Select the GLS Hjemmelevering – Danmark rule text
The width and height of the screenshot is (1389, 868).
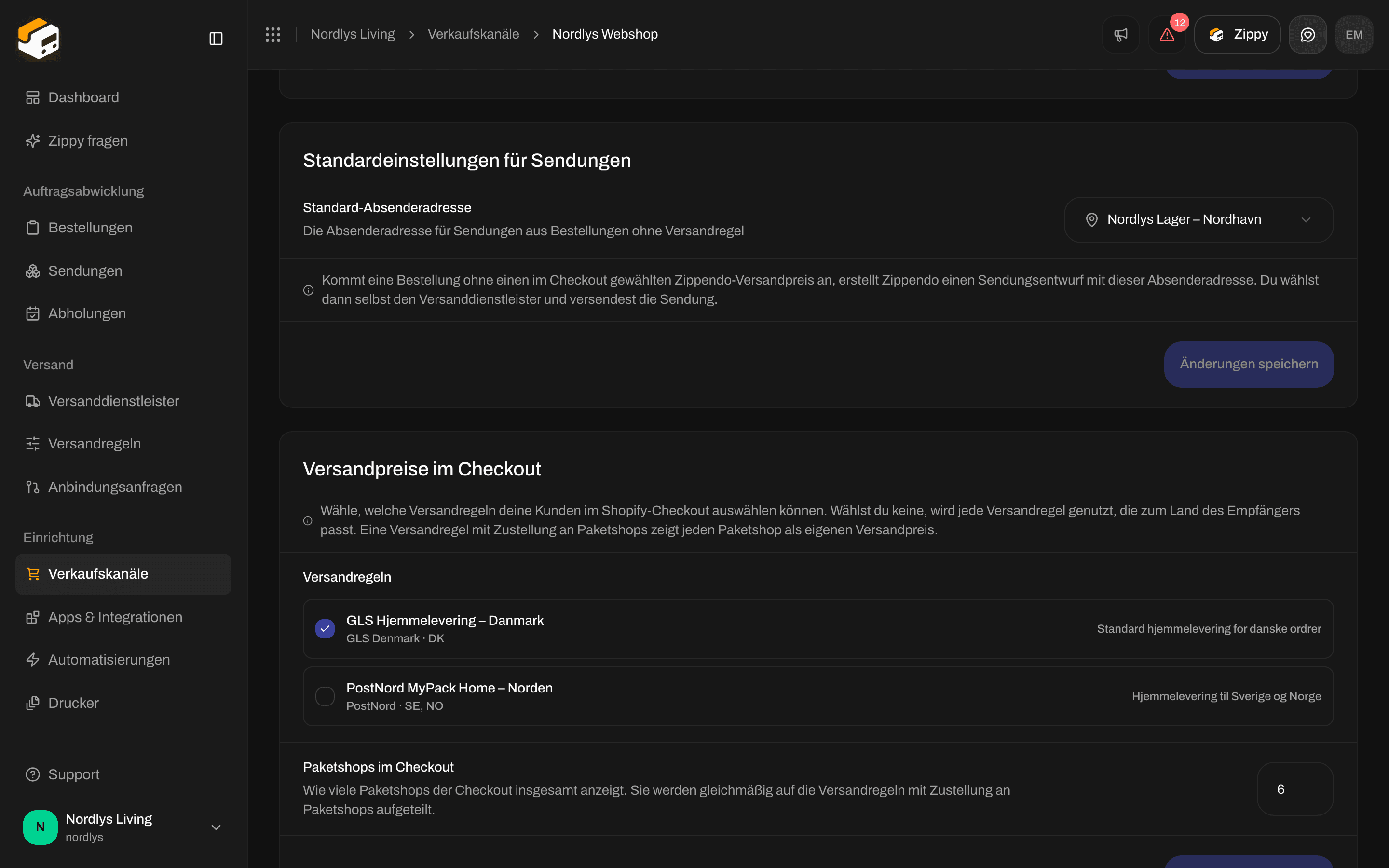tap(445, 621)
